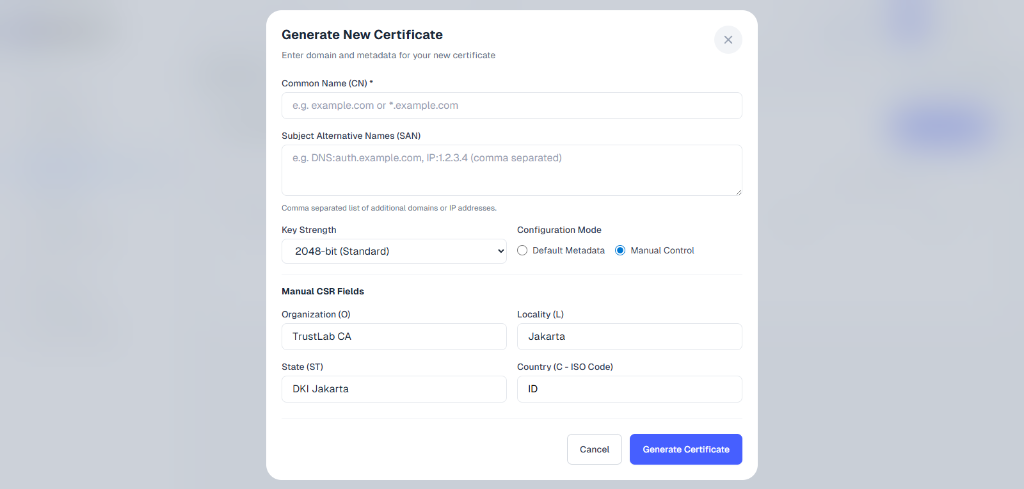Select the Default Metadata radio button
The image size is (1024, 489).
522,251
